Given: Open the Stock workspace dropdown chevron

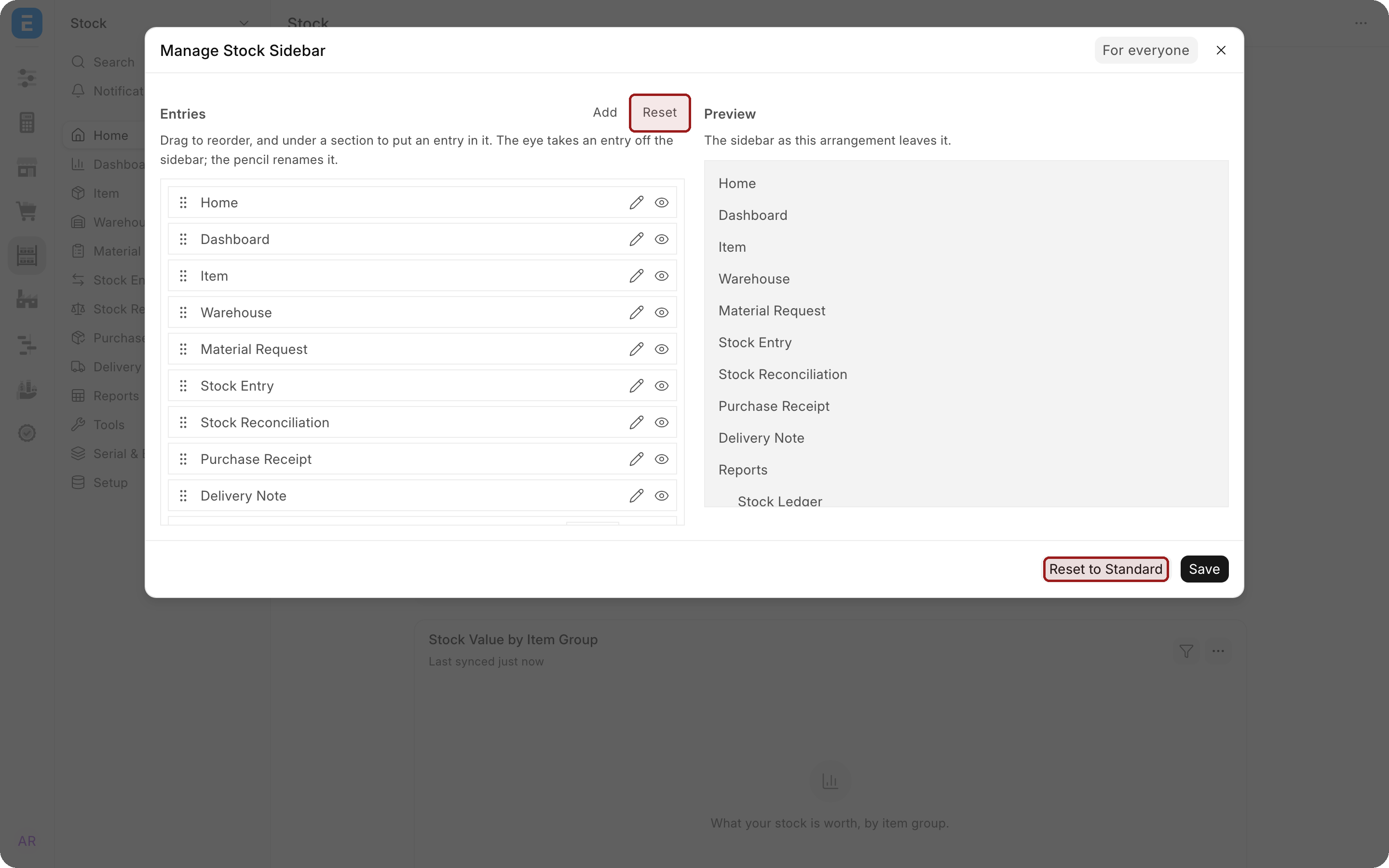Looking at the screenshot, I should (x=244, y=24).
